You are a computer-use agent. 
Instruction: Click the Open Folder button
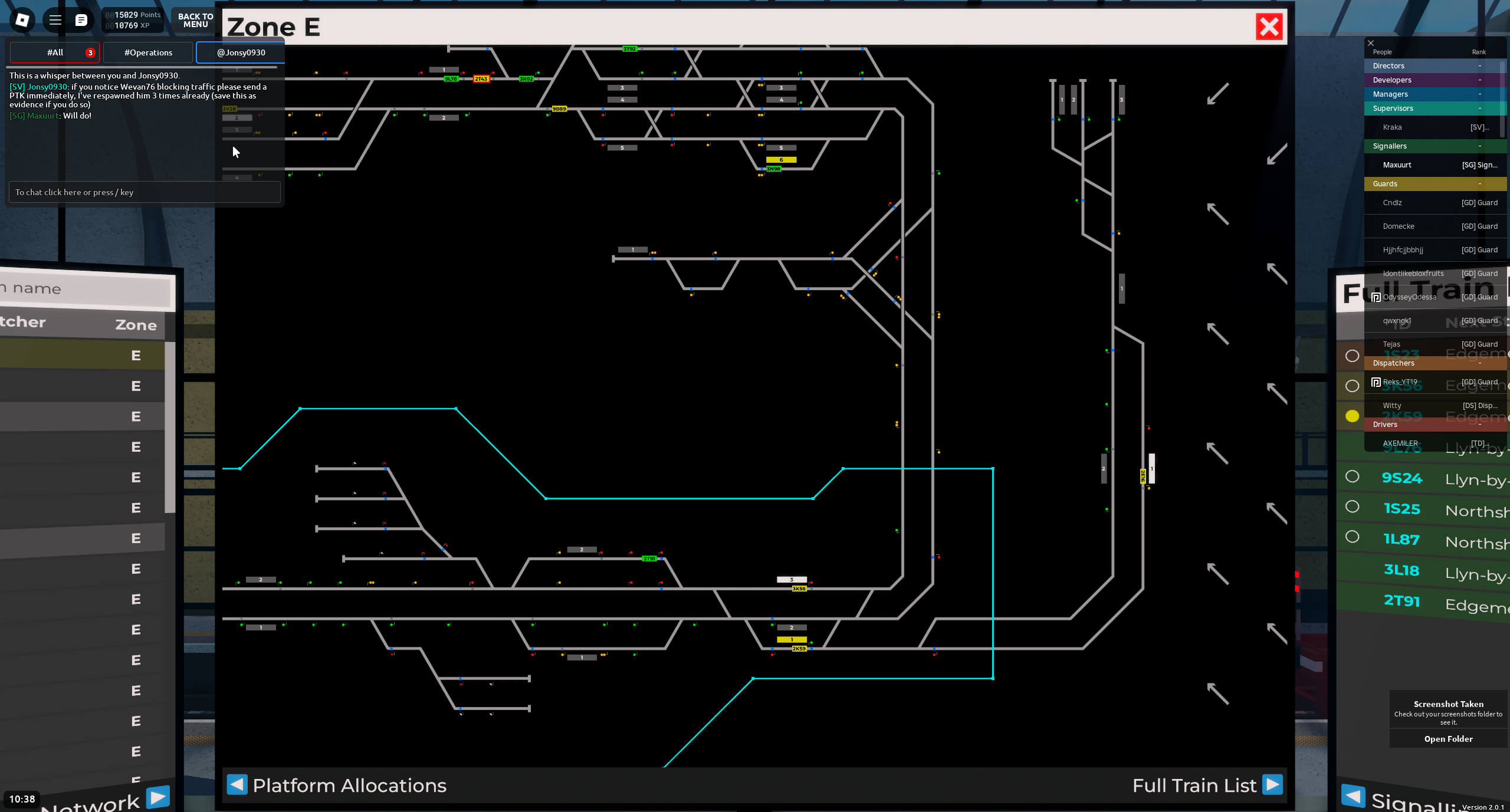[1448, 739]
